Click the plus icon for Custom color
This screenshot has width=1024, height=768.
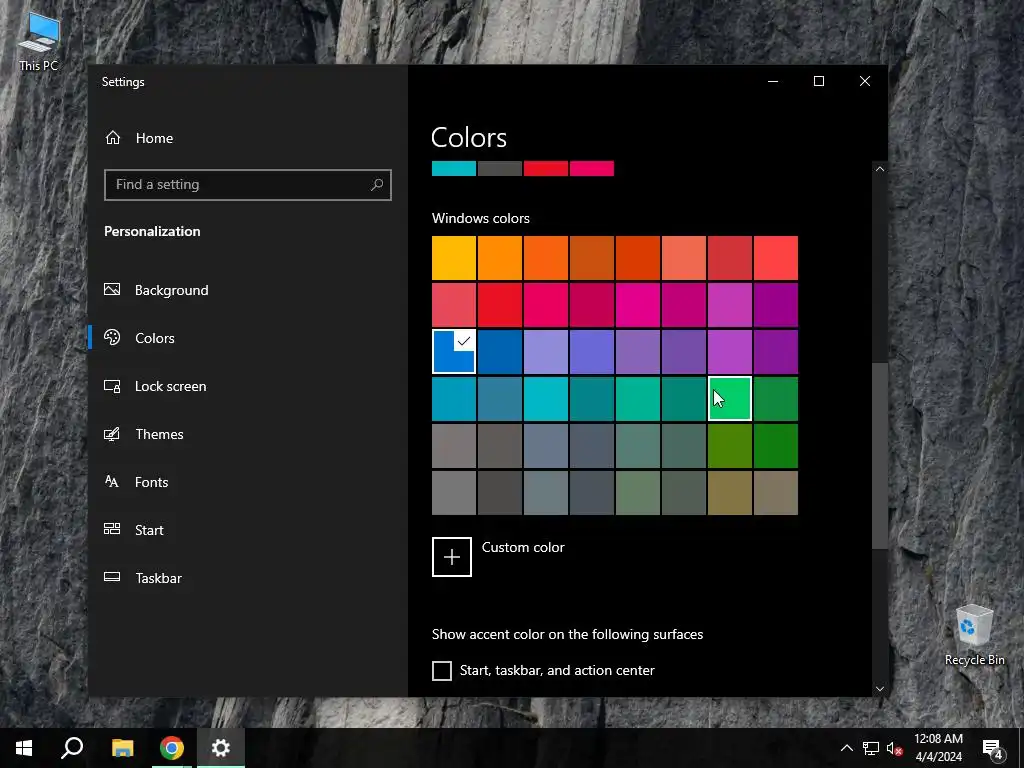[x=452, y=557]
